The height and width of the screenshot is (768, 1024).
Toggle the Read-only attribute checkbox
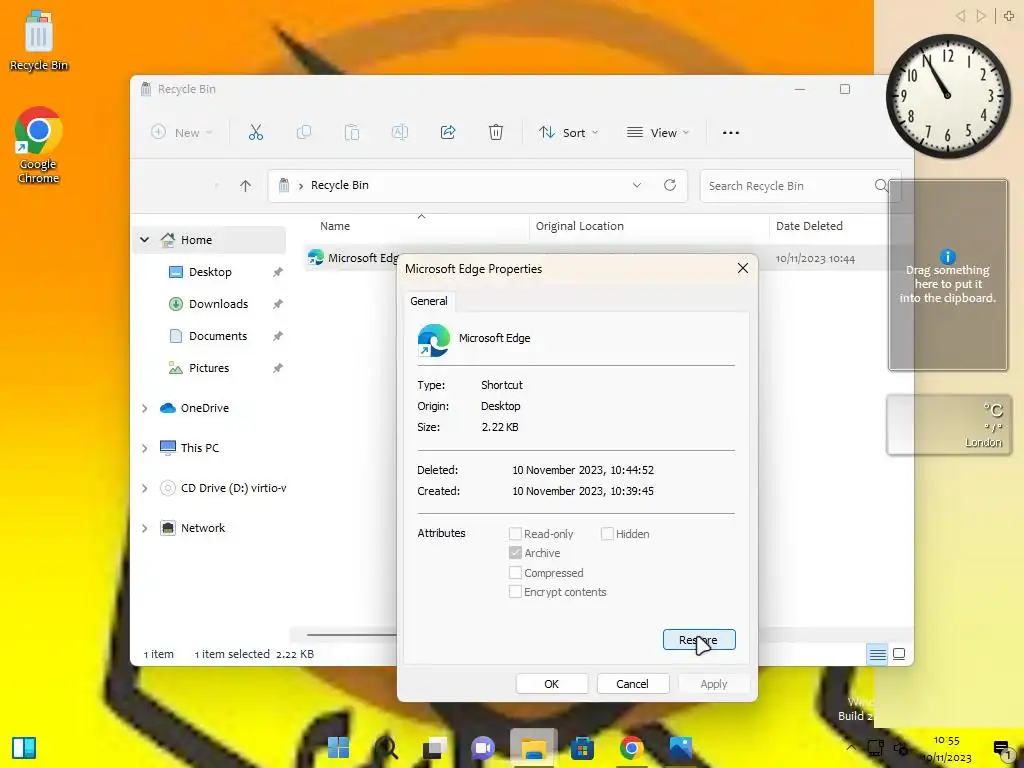coord(515,534)
